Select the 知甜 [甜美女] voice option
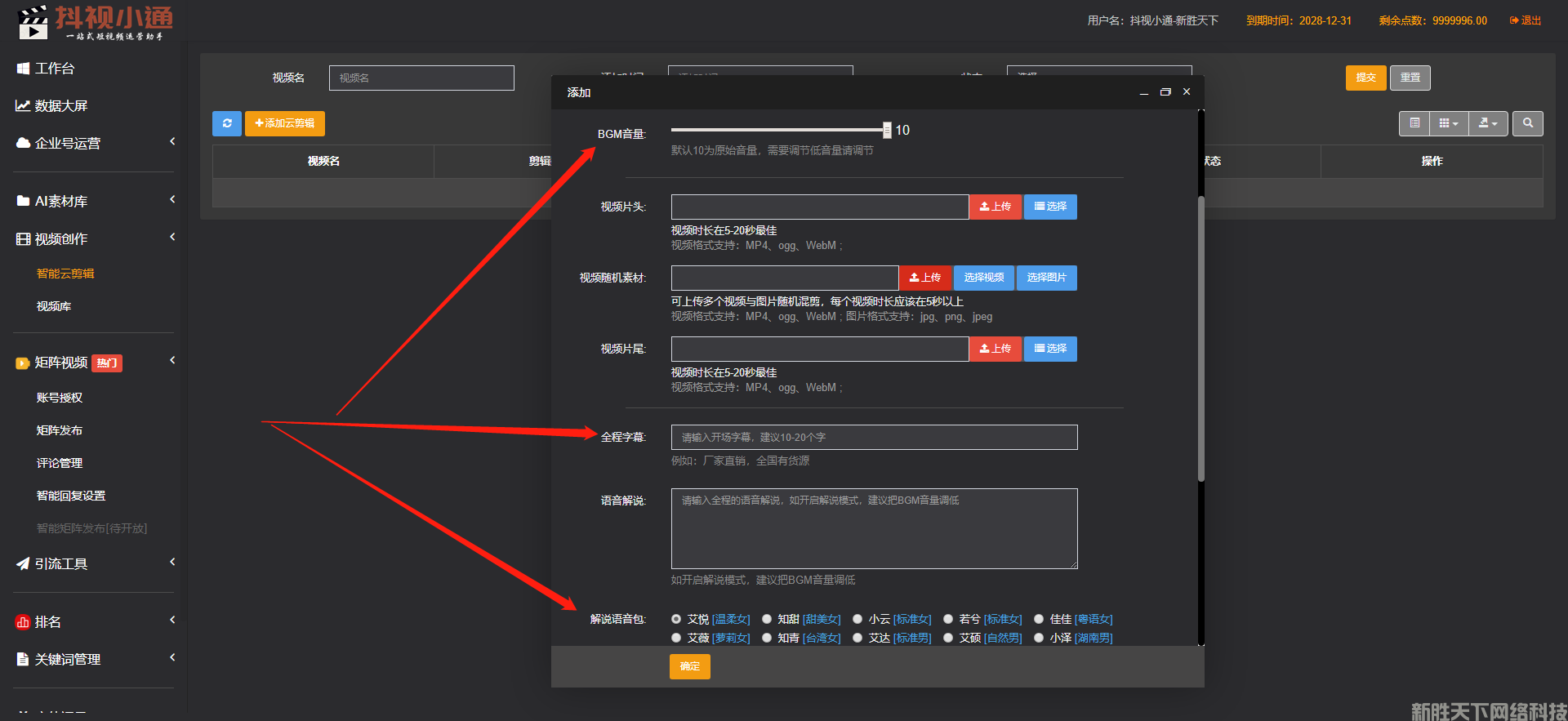Viewport: 1568px width, 721px height. pos(767,620)
